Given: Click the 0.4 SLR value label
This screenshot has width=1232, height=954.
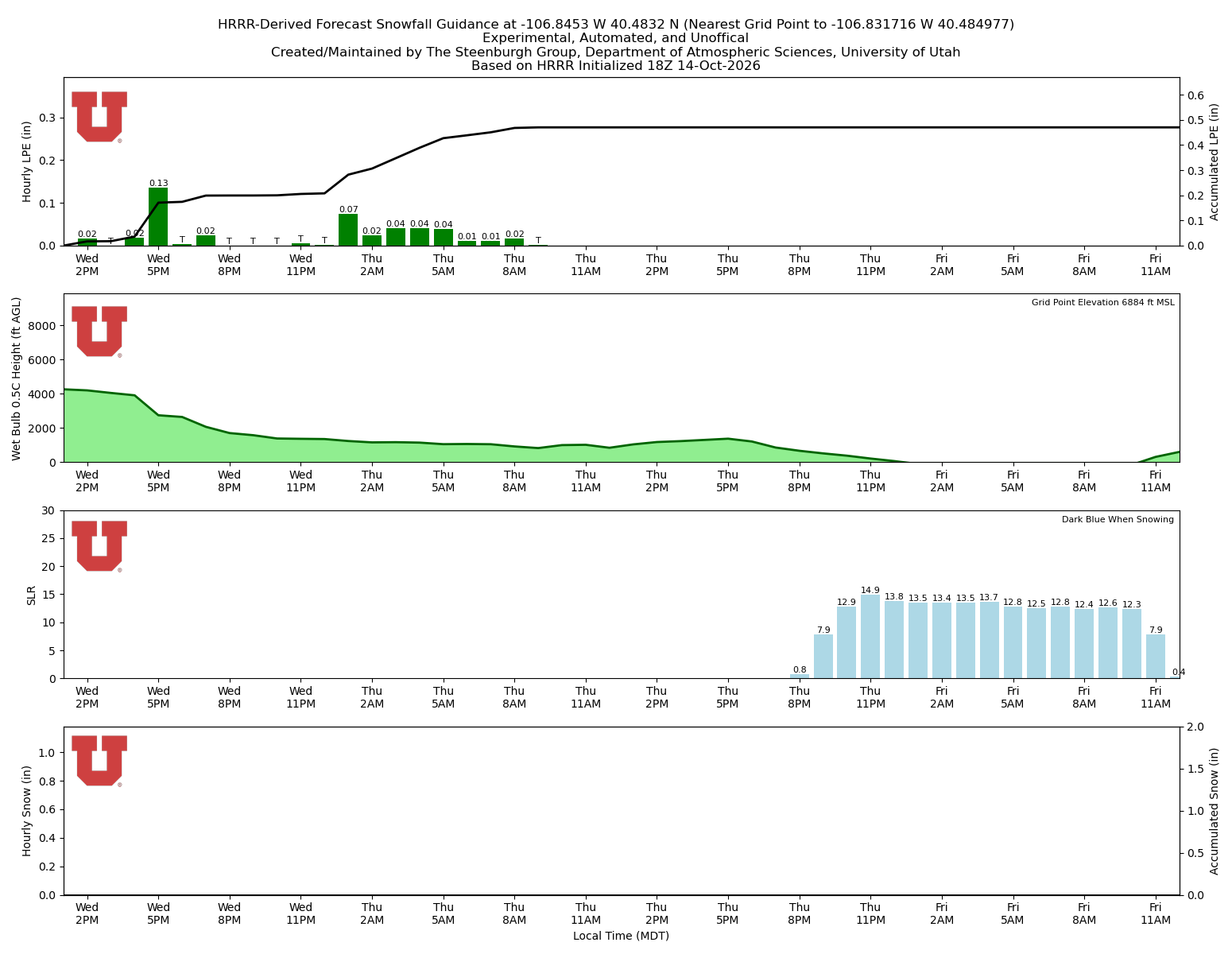Looking at the screenshot, I should coord(1178,672).
